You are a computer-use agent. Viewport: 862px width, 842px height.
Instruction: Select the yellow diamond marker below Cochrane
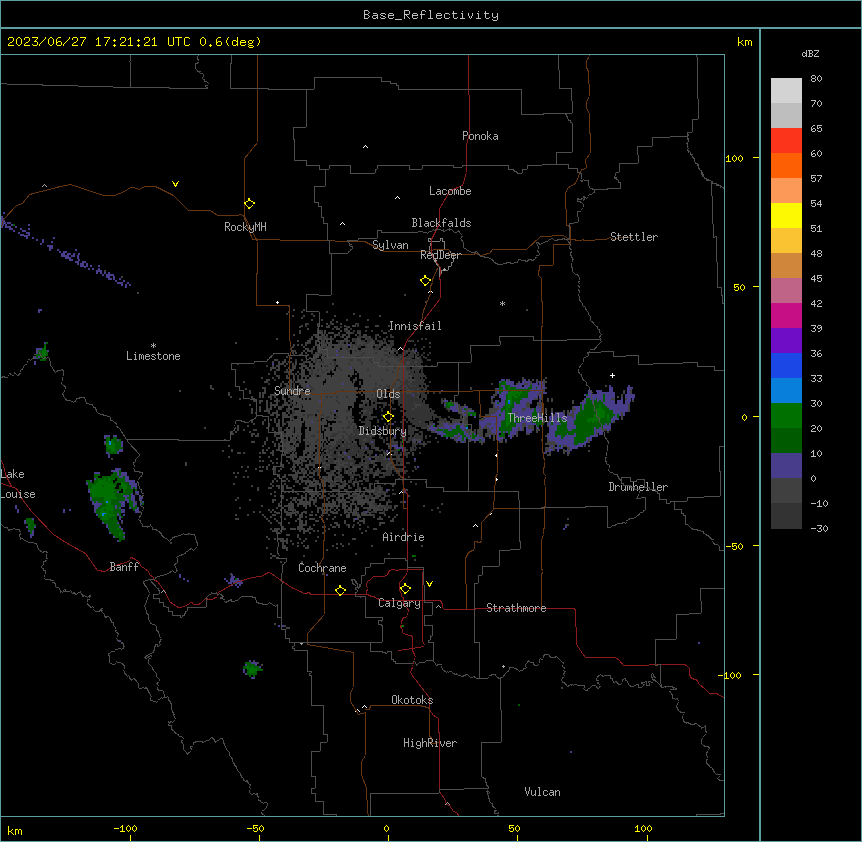click(340, 590)
